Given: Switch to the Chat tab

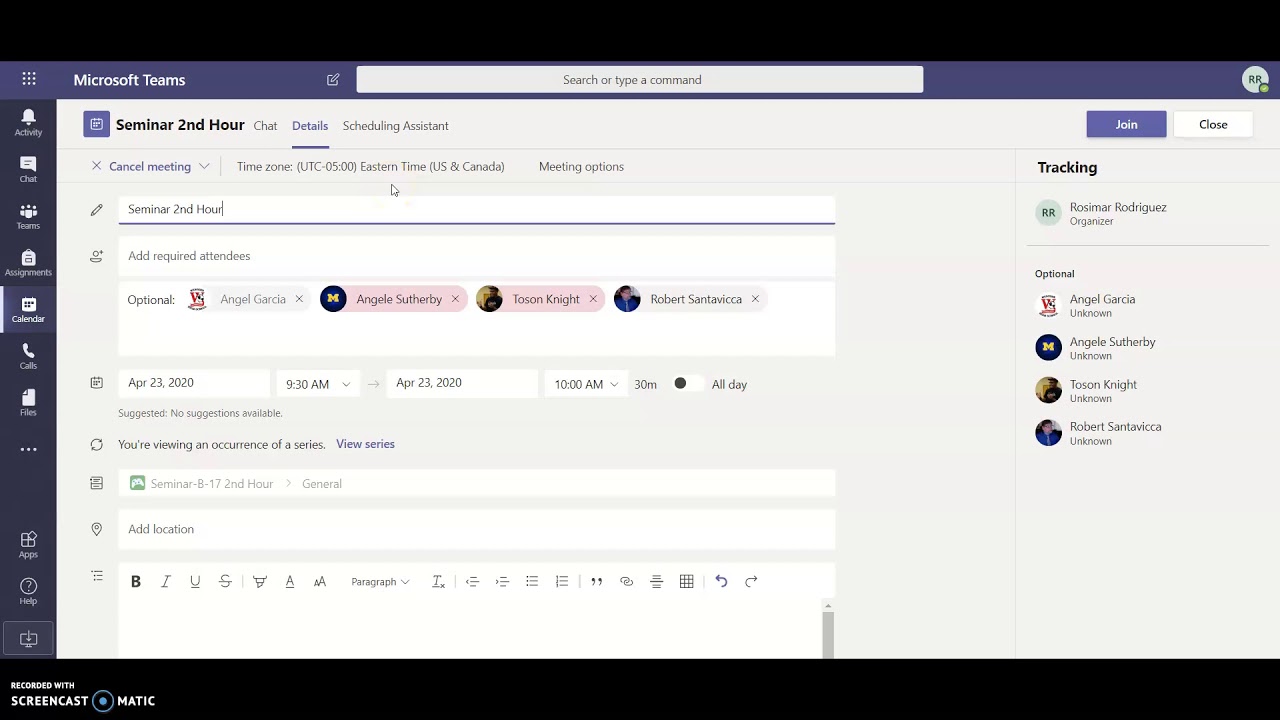Looking at the screenshot, I should pos(265,126).
